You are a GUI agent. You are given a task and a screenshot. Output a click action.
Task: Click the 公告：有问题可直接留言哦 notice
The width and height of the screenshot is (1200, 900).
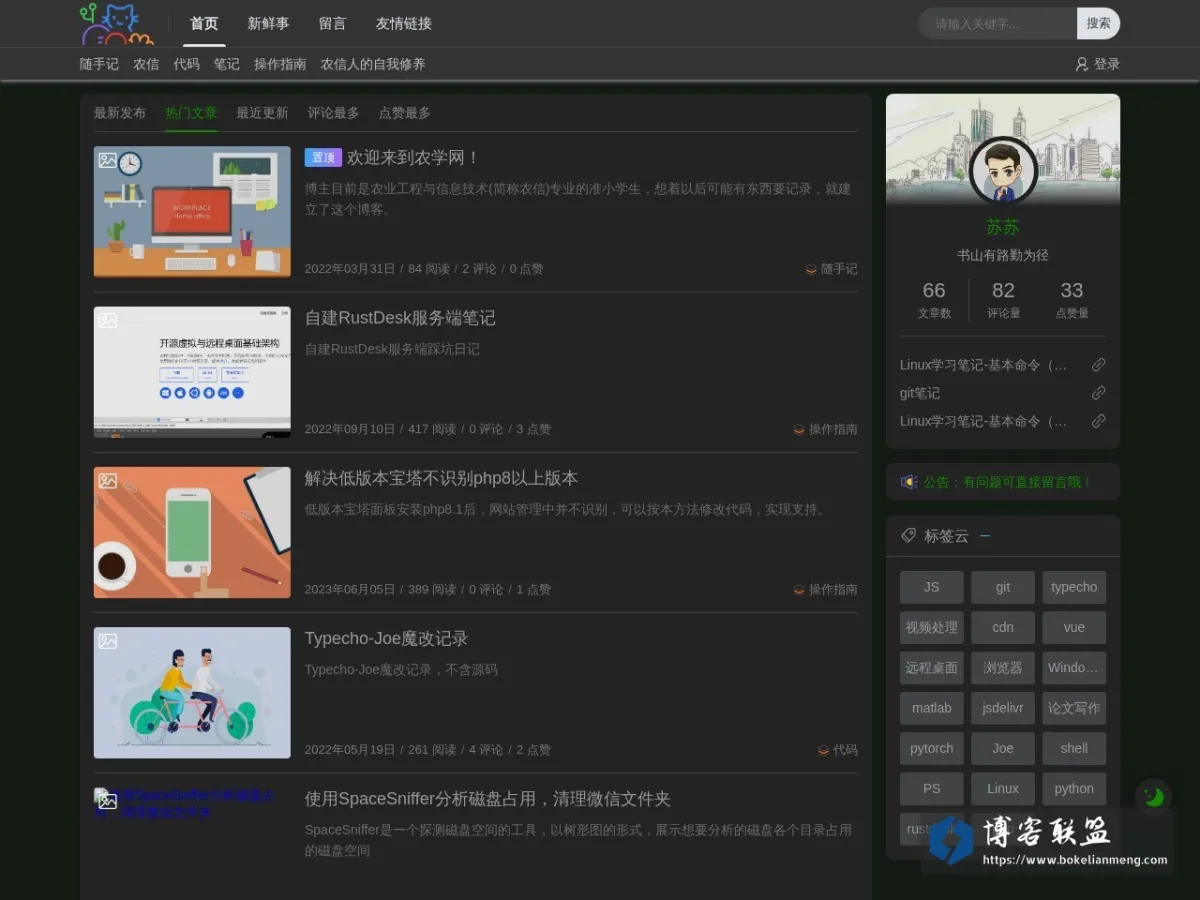point(1007,482)
